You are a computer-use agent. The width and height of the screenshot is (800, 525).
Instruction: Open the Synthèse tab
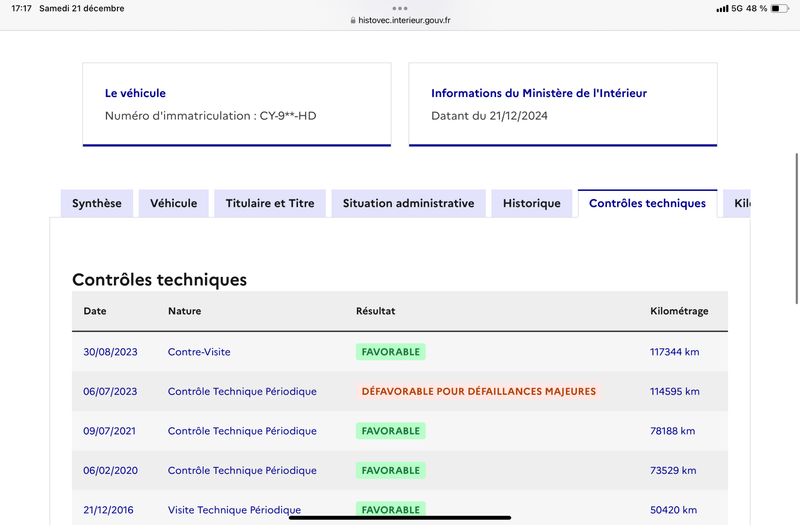pos(97,203)
